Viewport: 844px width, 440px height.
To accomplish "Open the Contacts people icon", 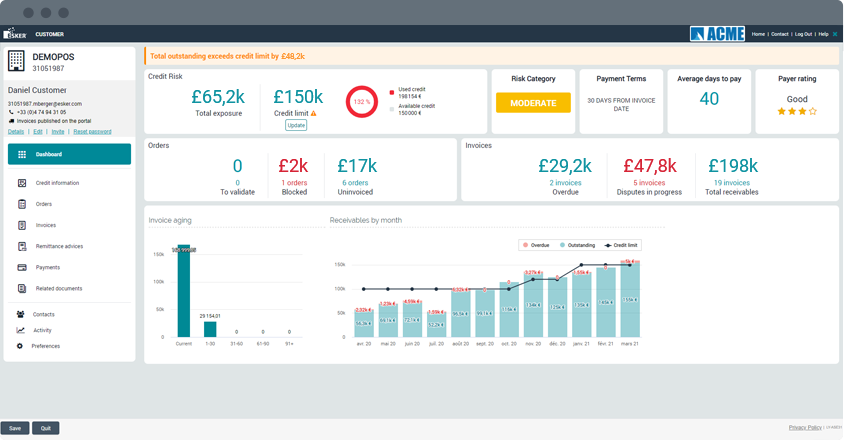I will coord(20,314).
